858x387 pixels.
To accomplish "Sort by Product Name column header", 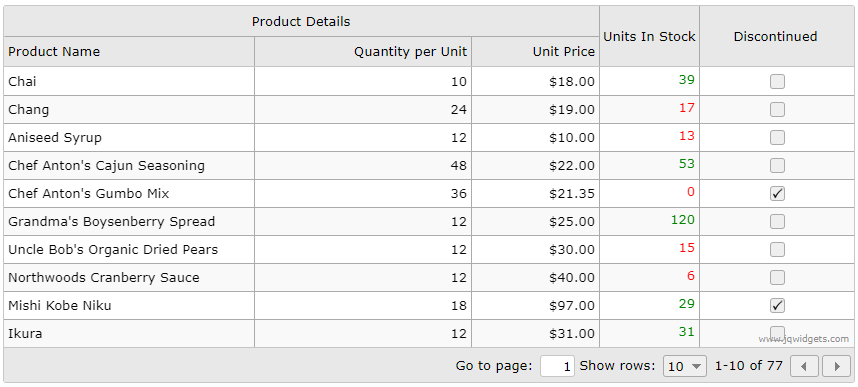I will pyautogui.click(x=129, y=52).
